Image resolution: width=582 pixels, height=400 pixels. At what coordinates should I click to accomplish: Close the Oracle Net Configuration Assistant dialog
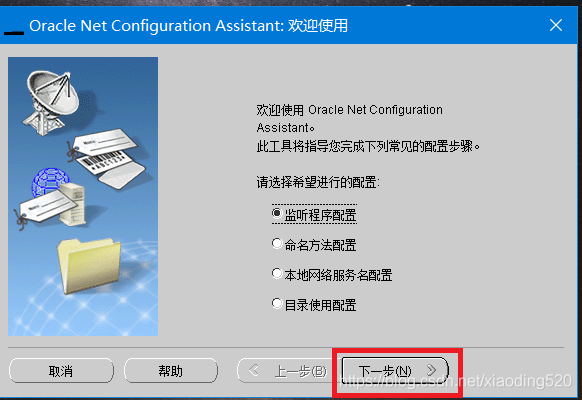[556, 25]
